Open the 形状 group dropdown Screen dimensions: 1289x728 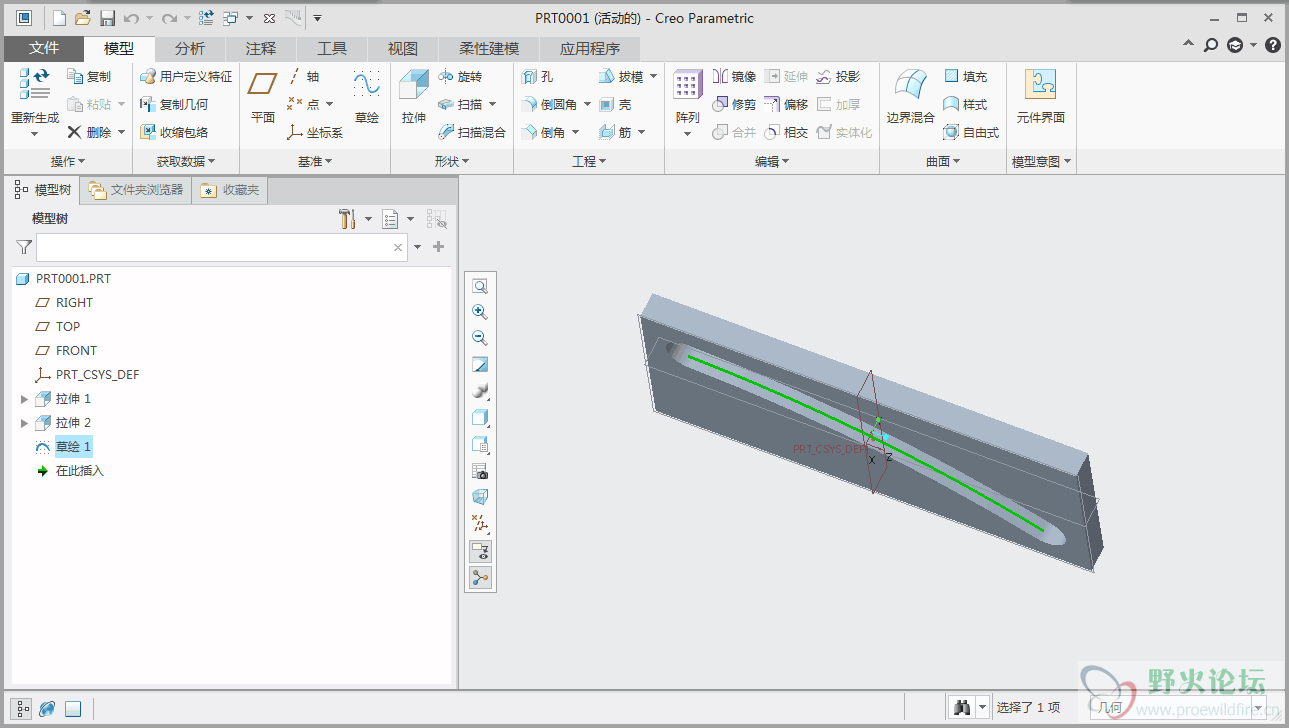pyautogui.click(x=452, y=161)
